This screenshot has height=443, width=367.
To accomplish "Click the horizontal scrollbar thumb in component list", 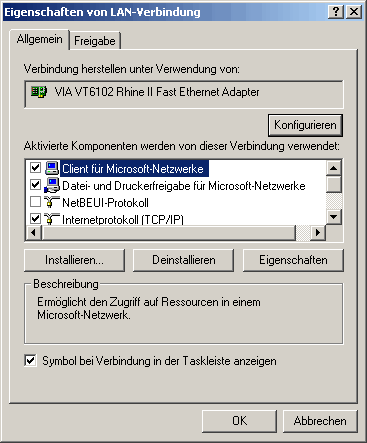I will [x=169, y=232].
